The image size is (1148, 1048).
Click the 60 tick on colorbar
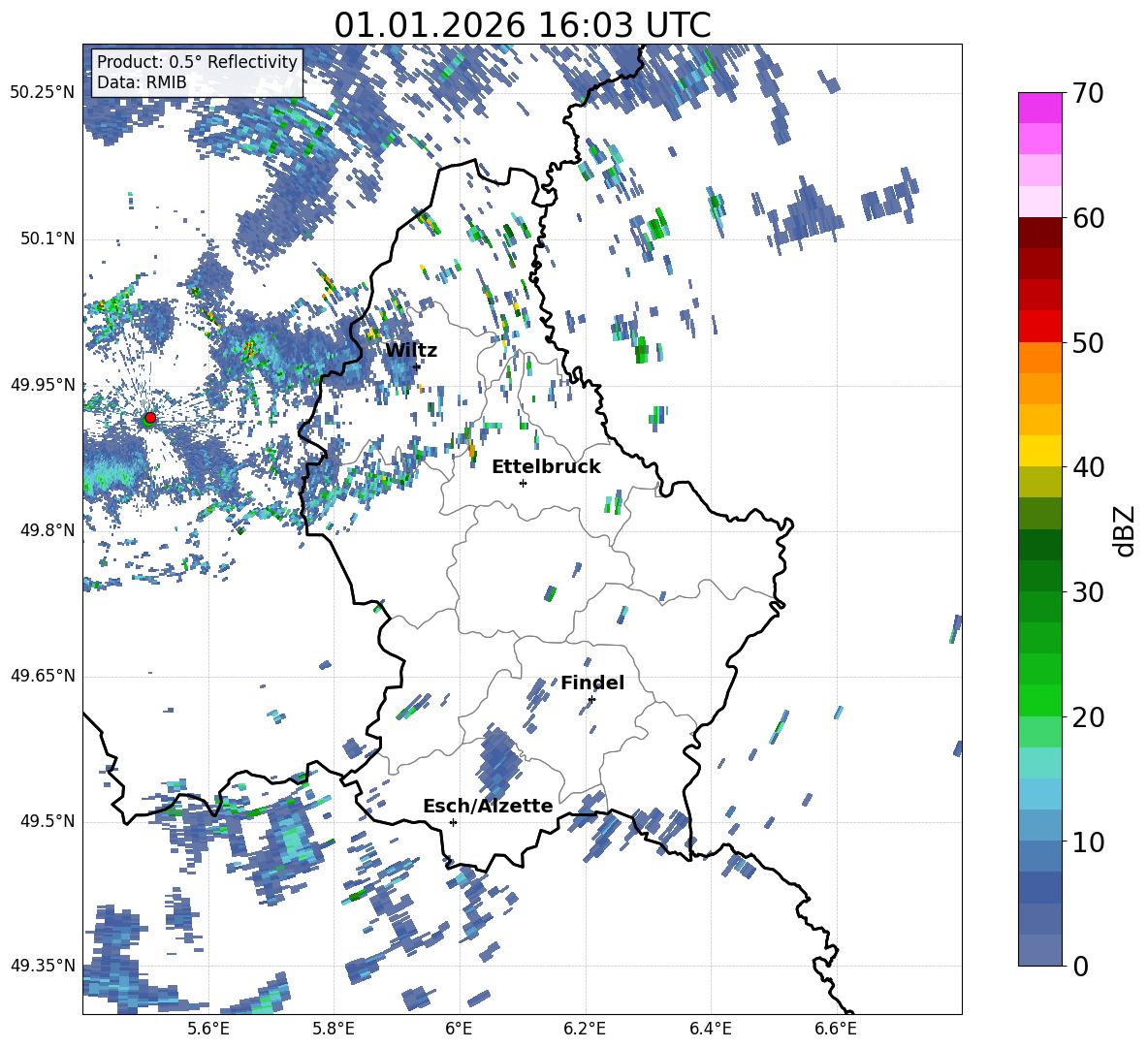pyautogui.click(x=1089, y=218)
